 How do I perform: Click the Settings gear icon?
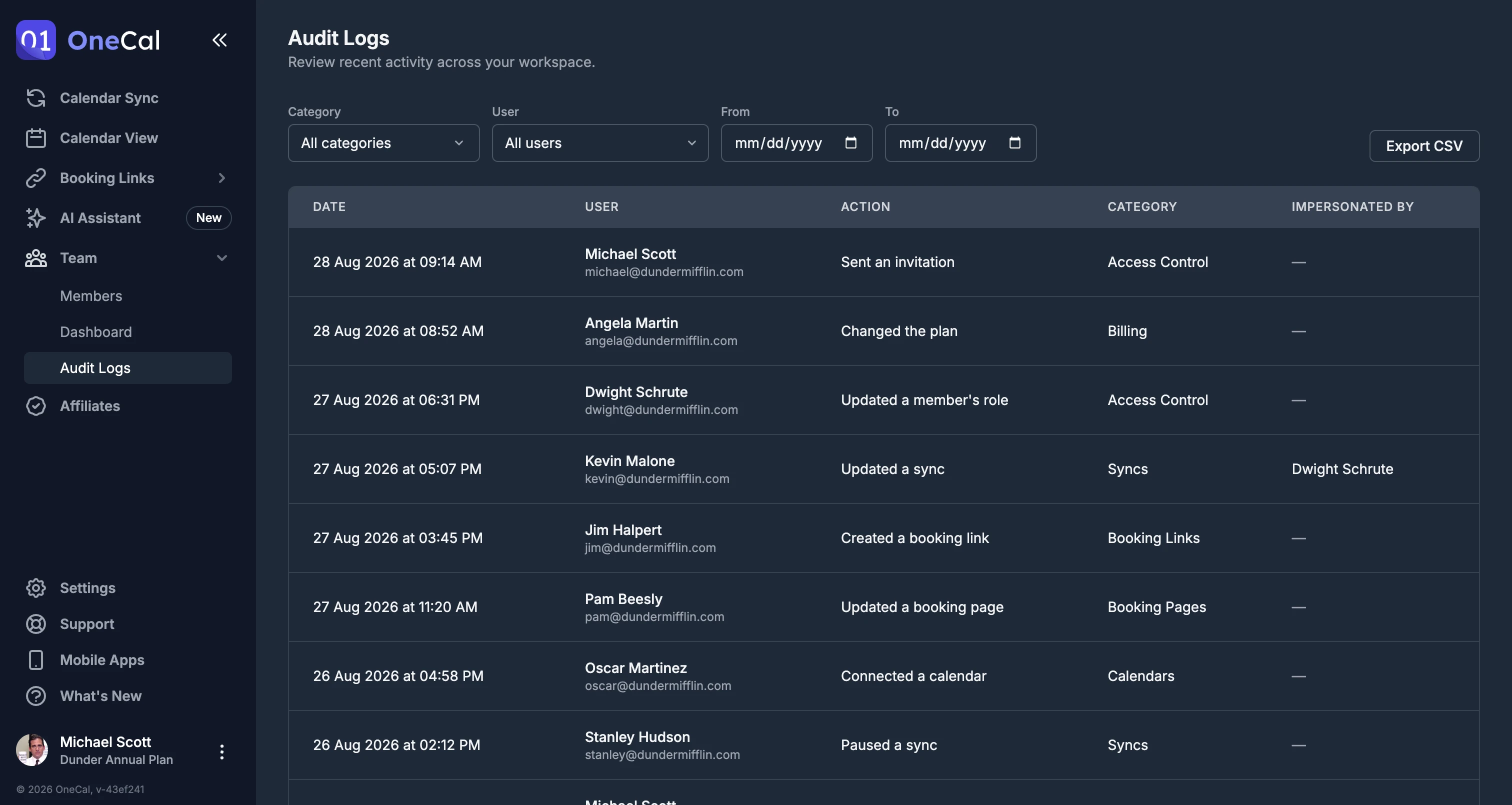click(x=36, y=587)
